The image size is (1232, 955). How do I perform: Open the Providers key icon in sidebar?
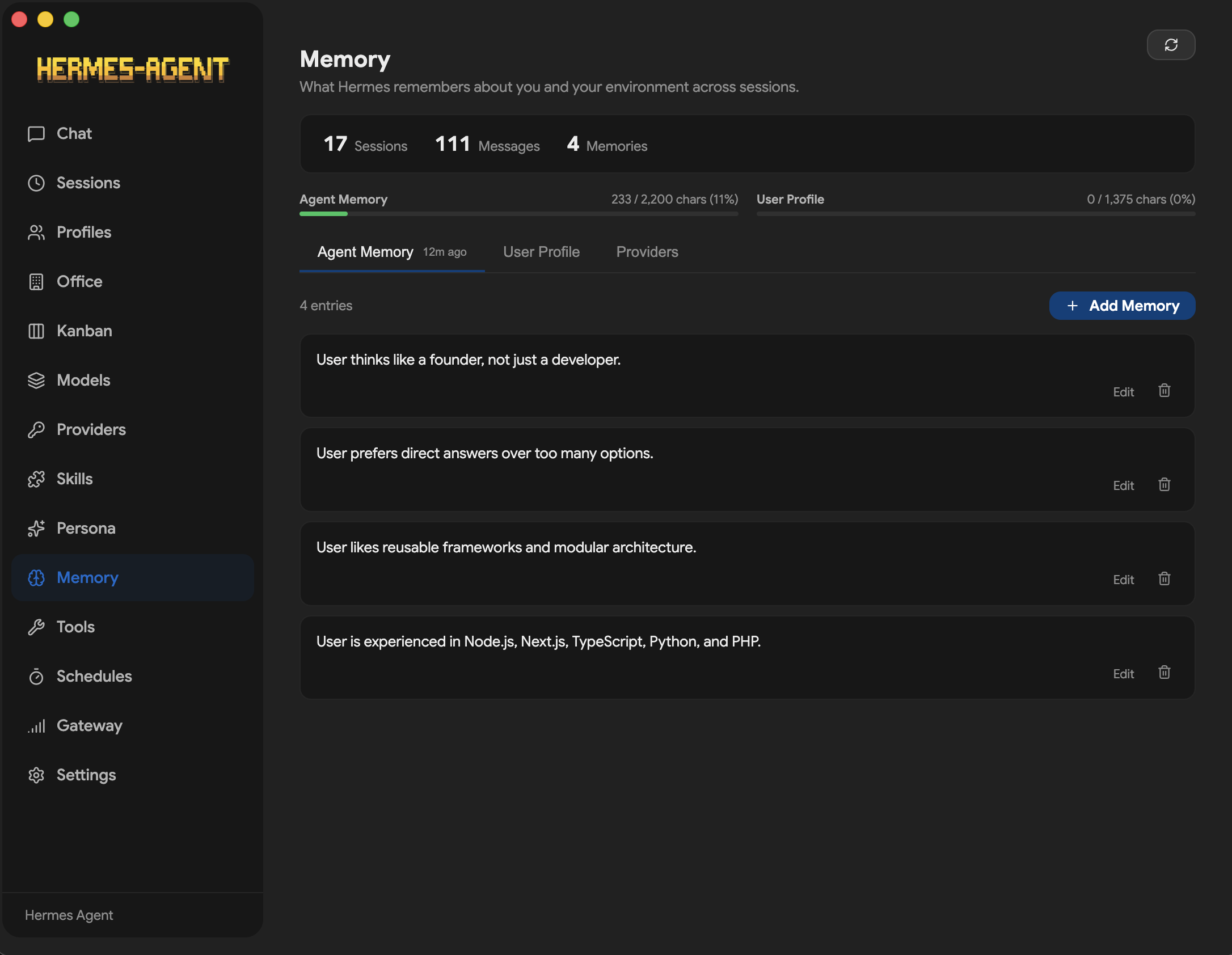(x=36, y=430)
